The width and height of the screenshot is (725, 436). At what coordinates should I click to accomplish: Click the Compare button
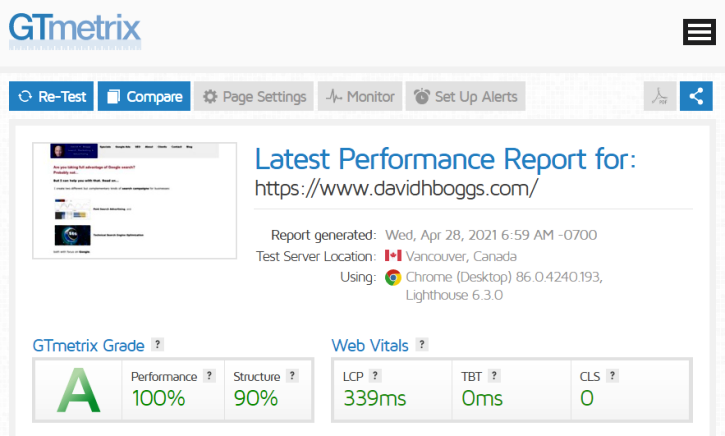[144, 96]
